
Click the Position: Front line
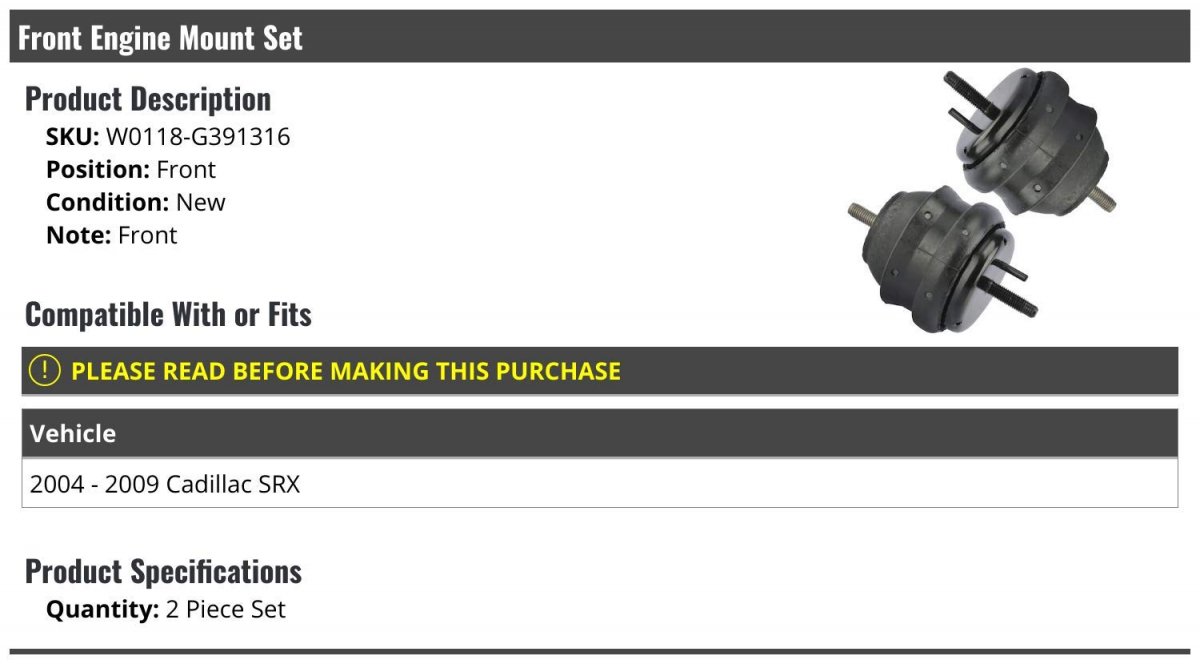coord(131,170)
